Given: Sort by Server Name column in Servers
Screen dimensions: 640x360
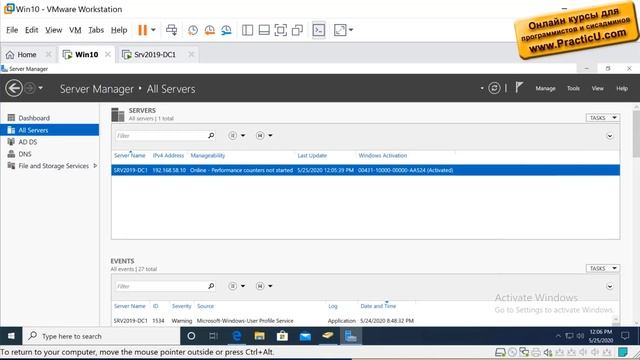Looking at the screenshot, I should [x=129, y=156].
